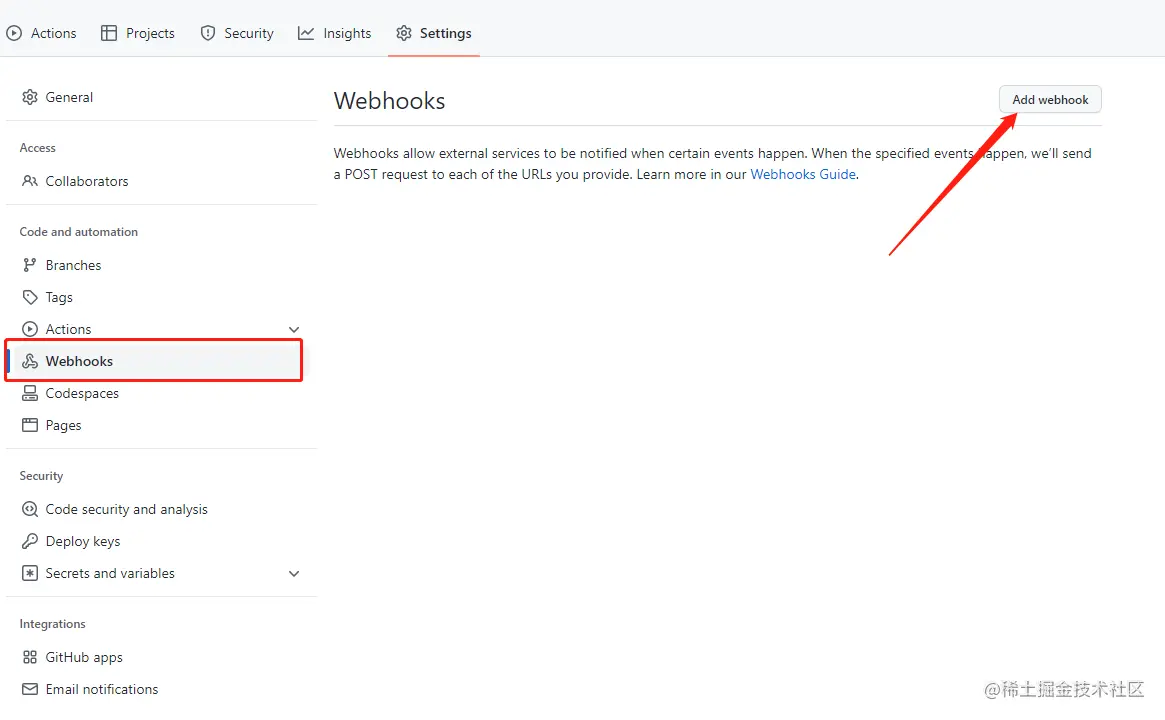Switch to the Projects tab
This screenshot has width=1165, height=720.
click(138, 33)
